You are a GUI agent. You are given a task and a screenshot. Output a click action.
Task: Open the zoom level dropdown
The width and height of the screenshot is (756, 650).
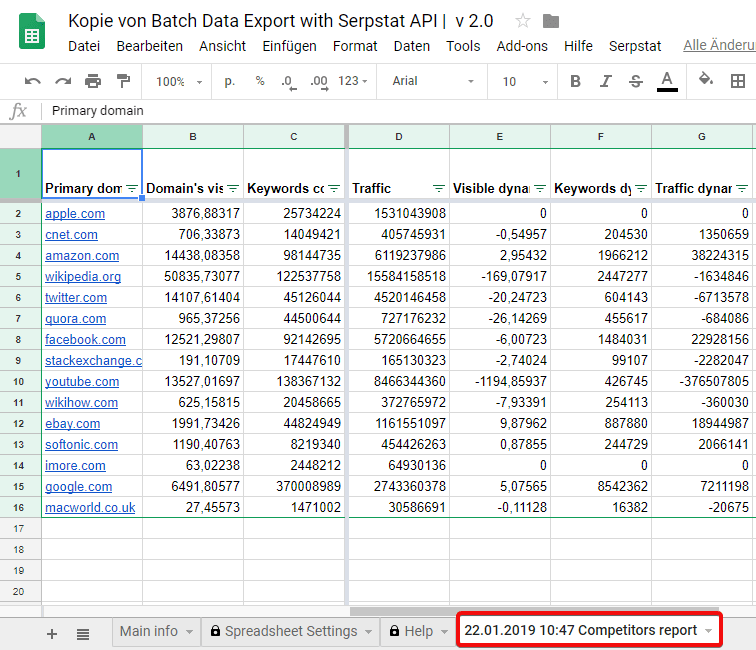179,81
